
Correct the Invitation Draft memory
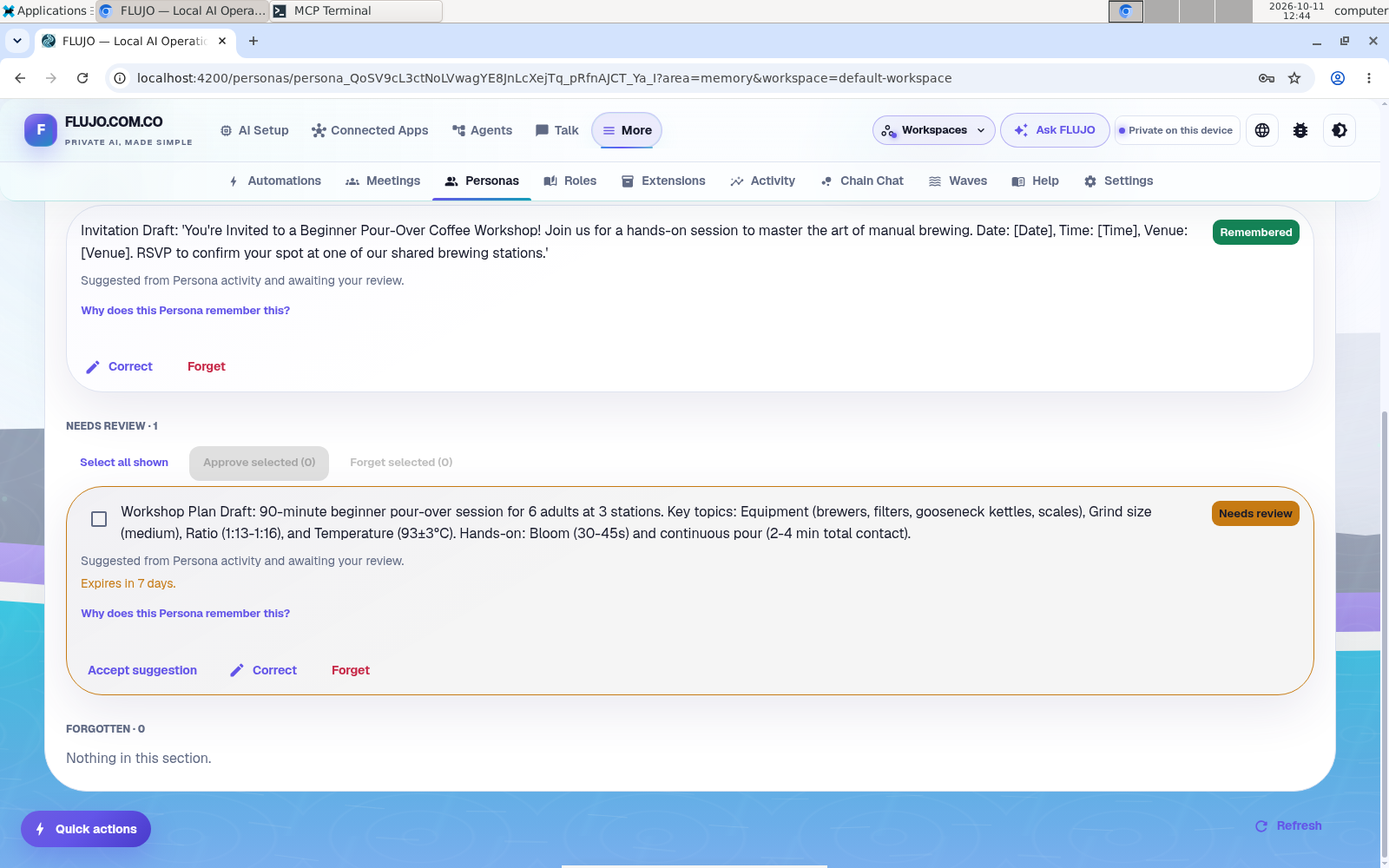click(119, 366)
